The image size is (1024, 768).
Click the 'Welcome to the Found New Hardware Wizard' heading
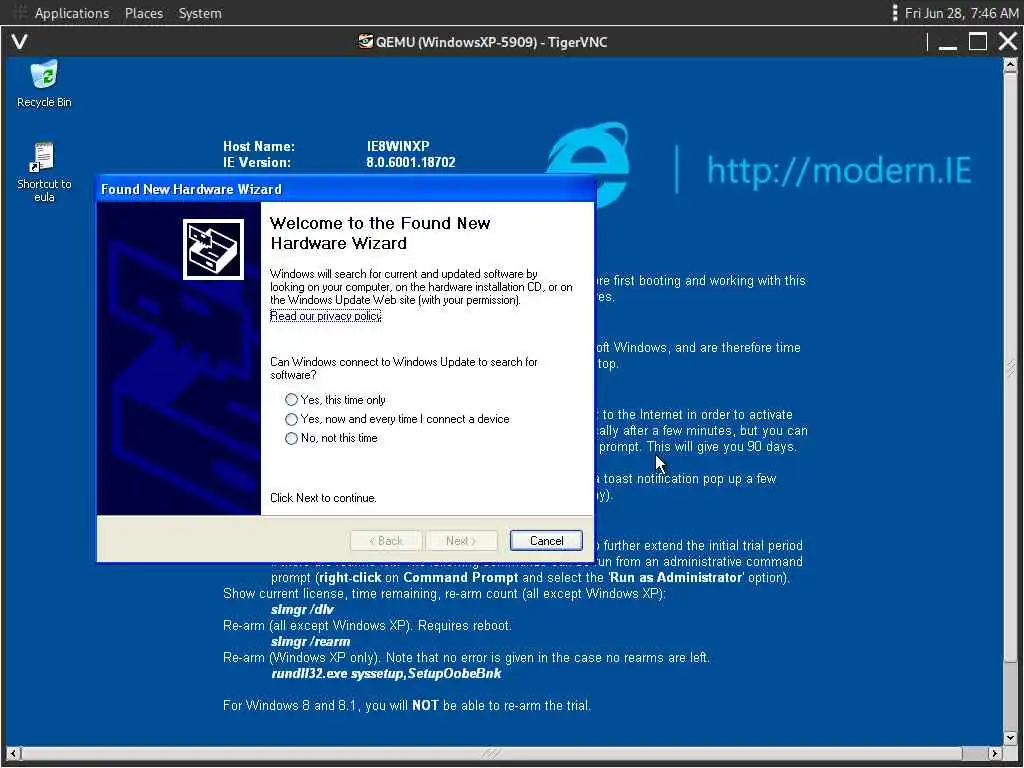coord(380,233)
